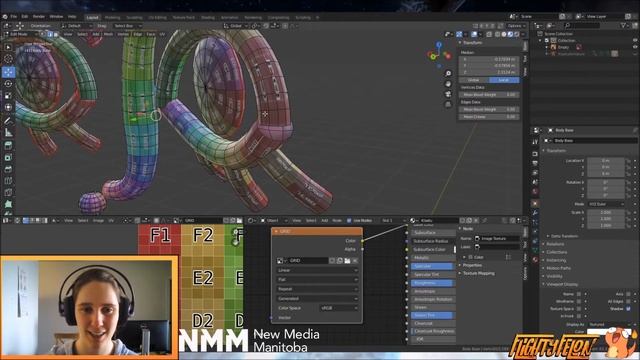Open image file folder icon in GRID node

click(x=347, y=260)
